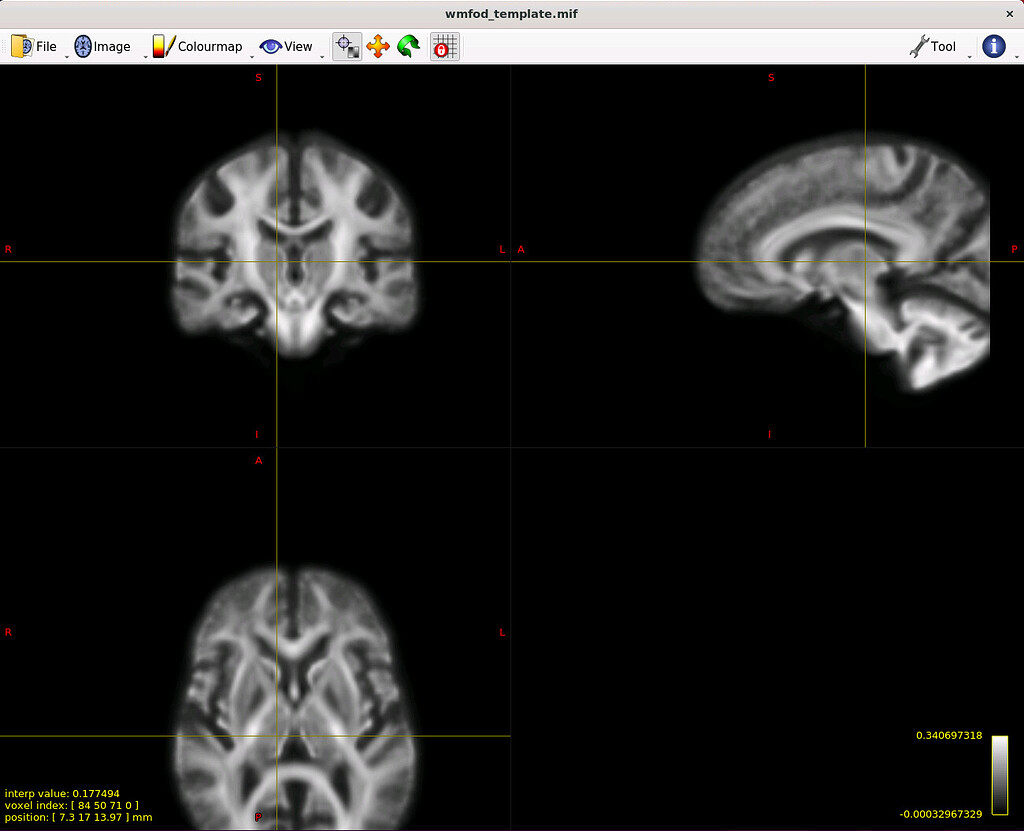The image size is (1024, 831).
Task: Click the wmfod_template.mif title bar
Action: pos(511,14)
